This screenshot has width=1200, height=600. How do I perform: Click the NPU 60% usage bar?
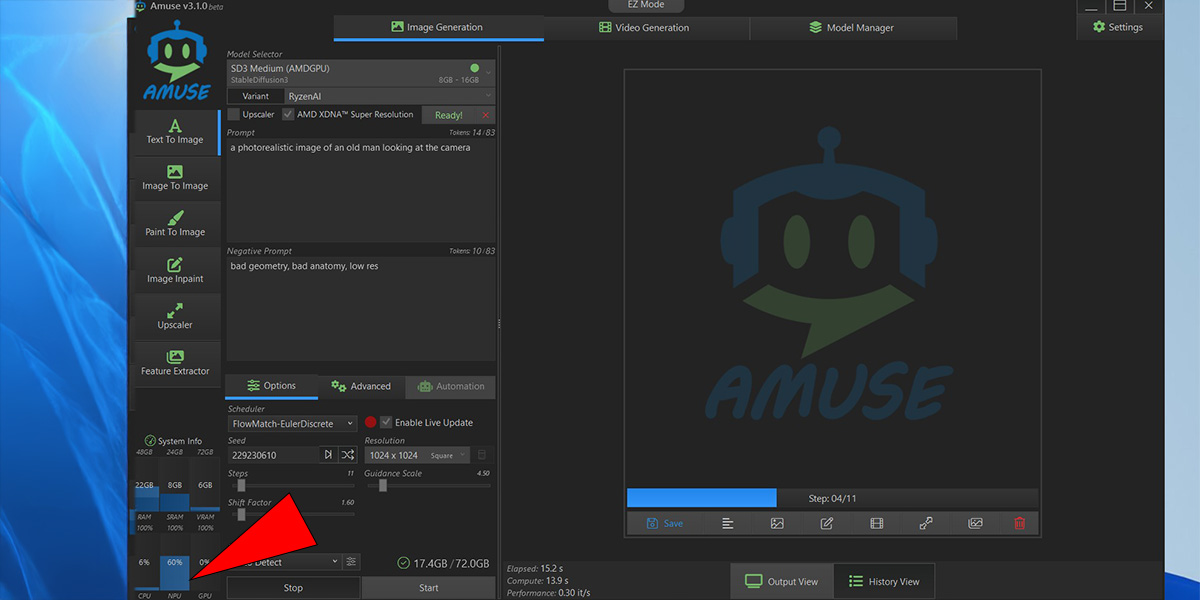click(x=175, y=565)
